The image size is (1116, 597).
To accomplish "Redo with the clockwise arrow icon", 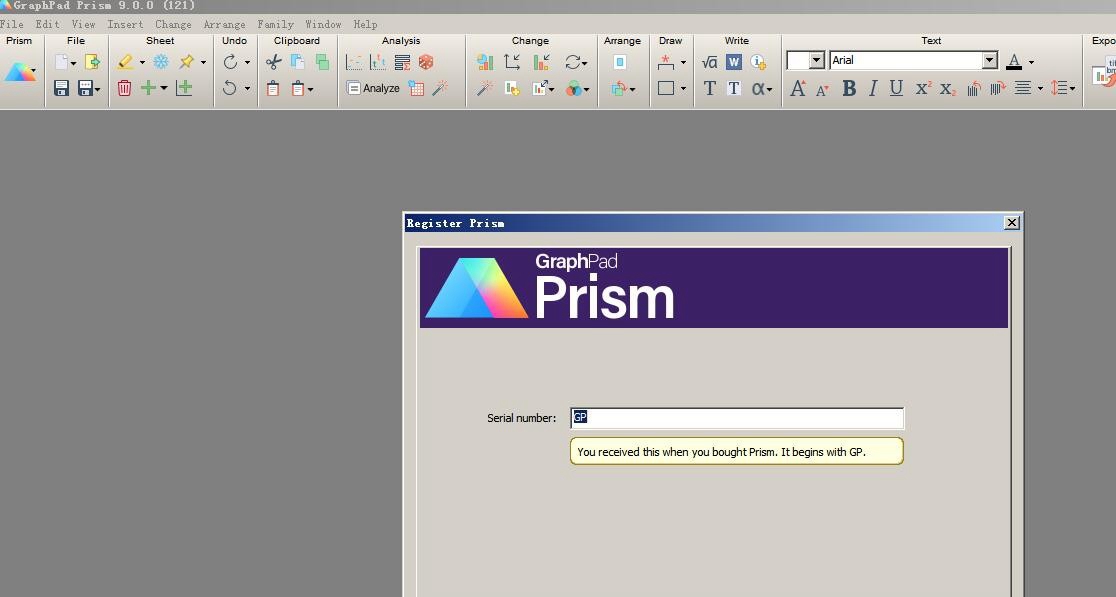I will pos(230,62).
